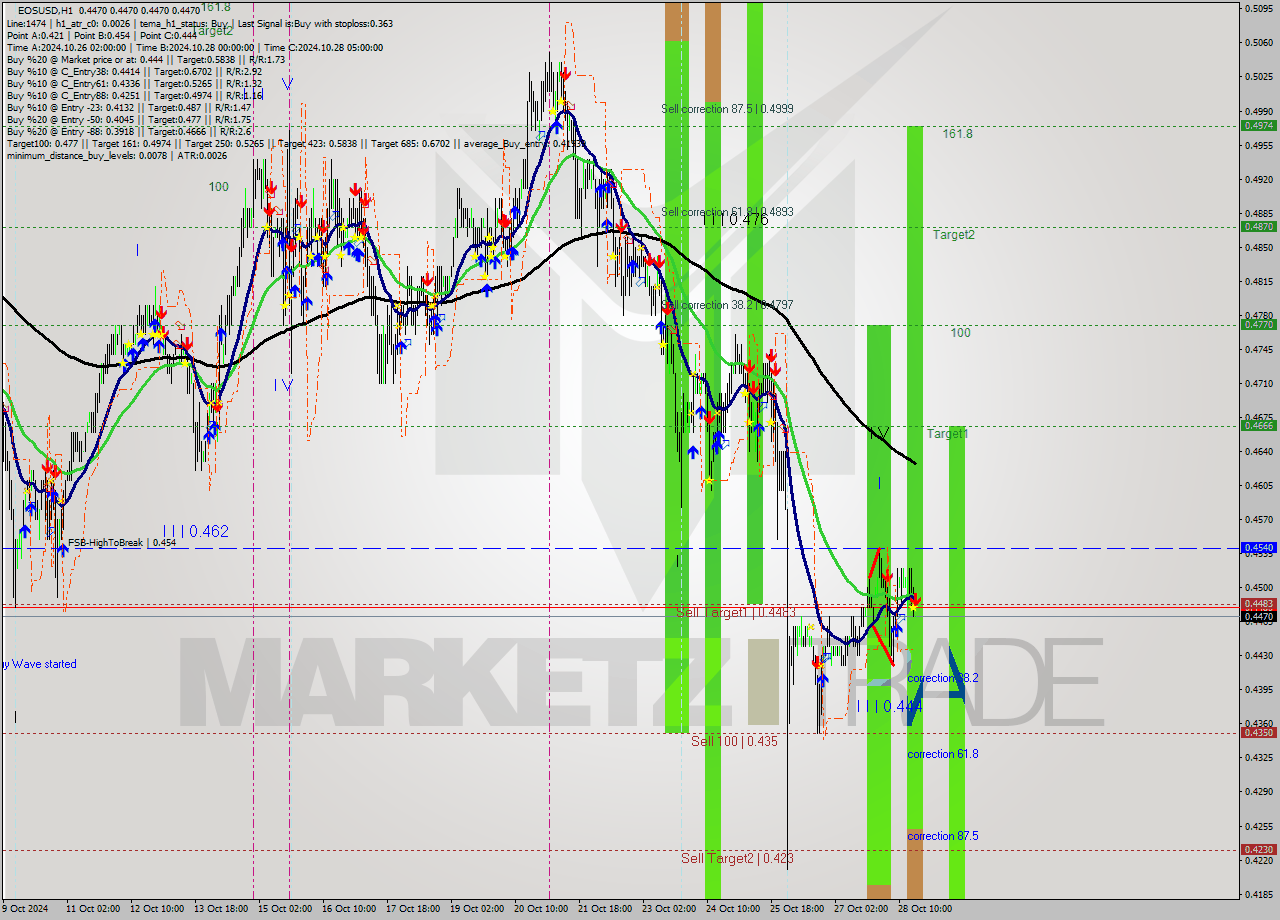Click the 0.5095 price axis value
The height and width of the screenshot is (920, 1280).
(x=1257, y=8)
